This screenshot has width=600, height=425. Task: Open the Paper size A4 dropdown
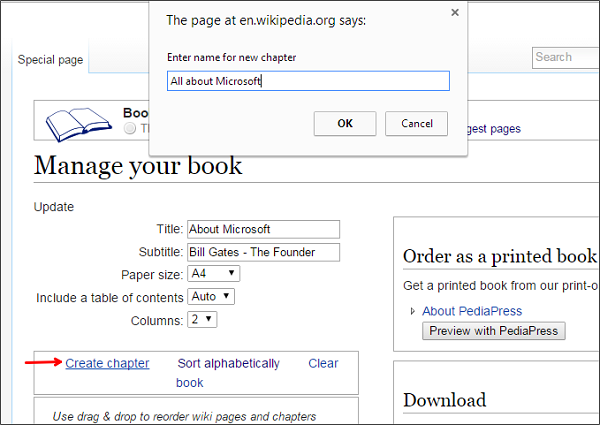click(214, 274)
